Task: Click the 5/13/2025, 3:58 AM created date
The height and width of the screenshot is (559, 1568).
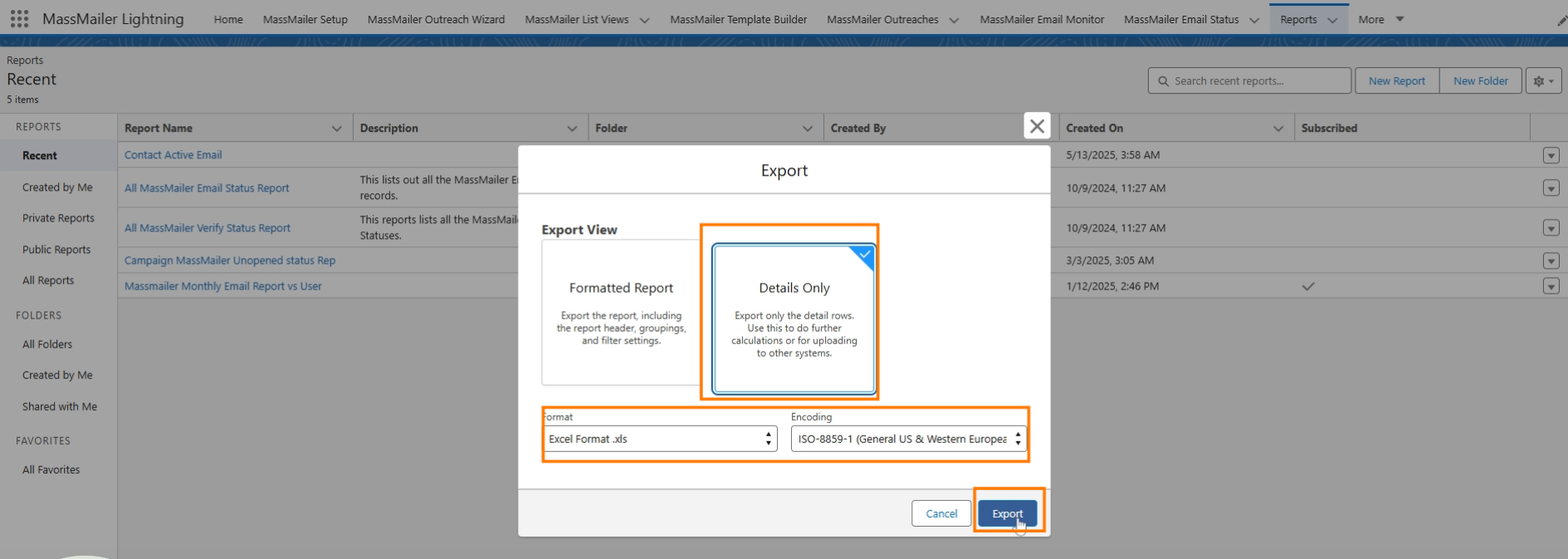Action: click(1113, 155)
